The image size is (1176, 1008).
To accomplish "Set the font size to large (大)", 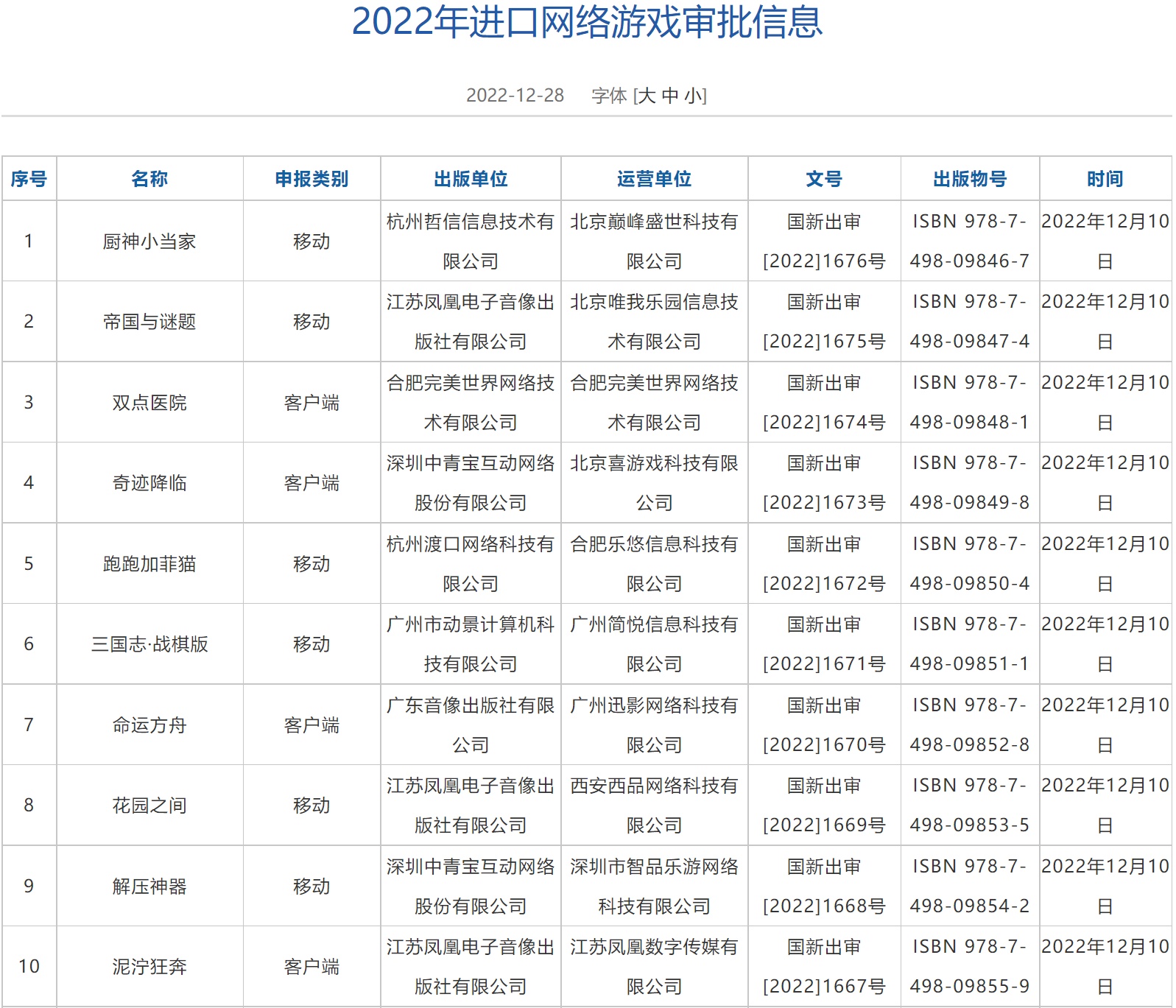I will pos(647,96).
